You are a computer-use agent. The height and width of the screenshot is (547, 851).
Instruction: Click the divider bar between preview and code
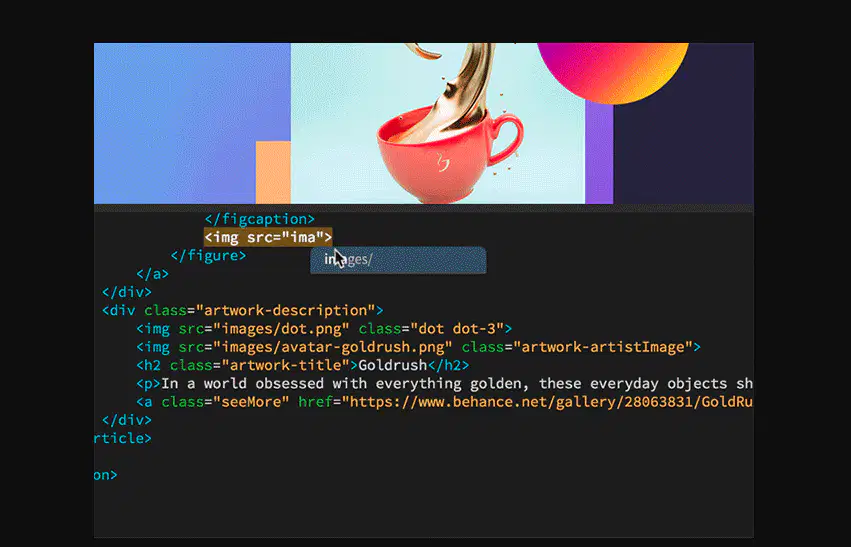pos(424,208)
